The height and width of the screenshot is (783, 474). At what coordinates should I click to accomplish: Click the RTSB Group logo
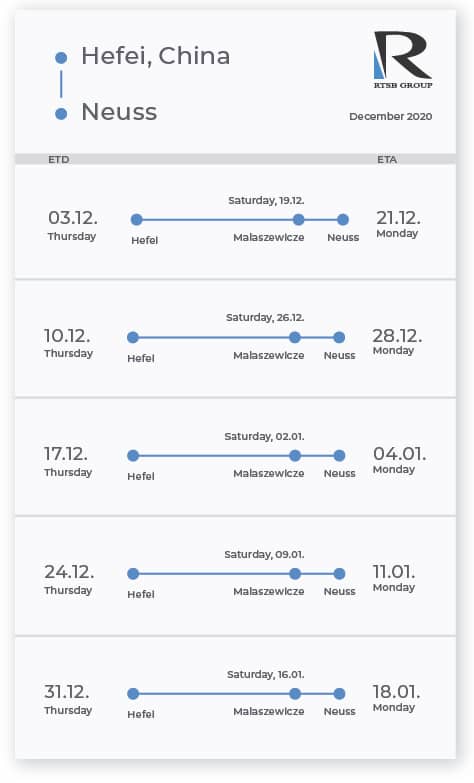[x=403, y=60]
